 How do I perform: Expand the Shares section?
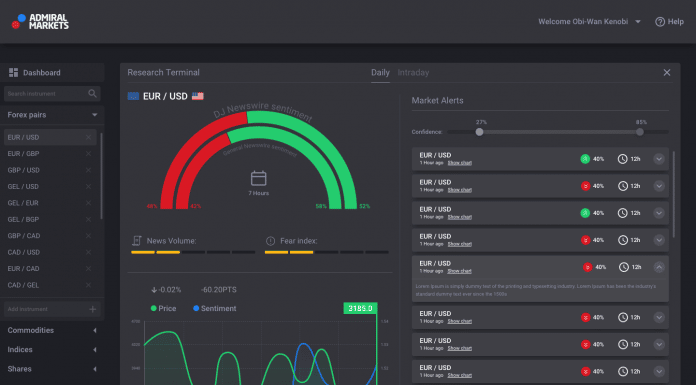click(x=95, y=369)
